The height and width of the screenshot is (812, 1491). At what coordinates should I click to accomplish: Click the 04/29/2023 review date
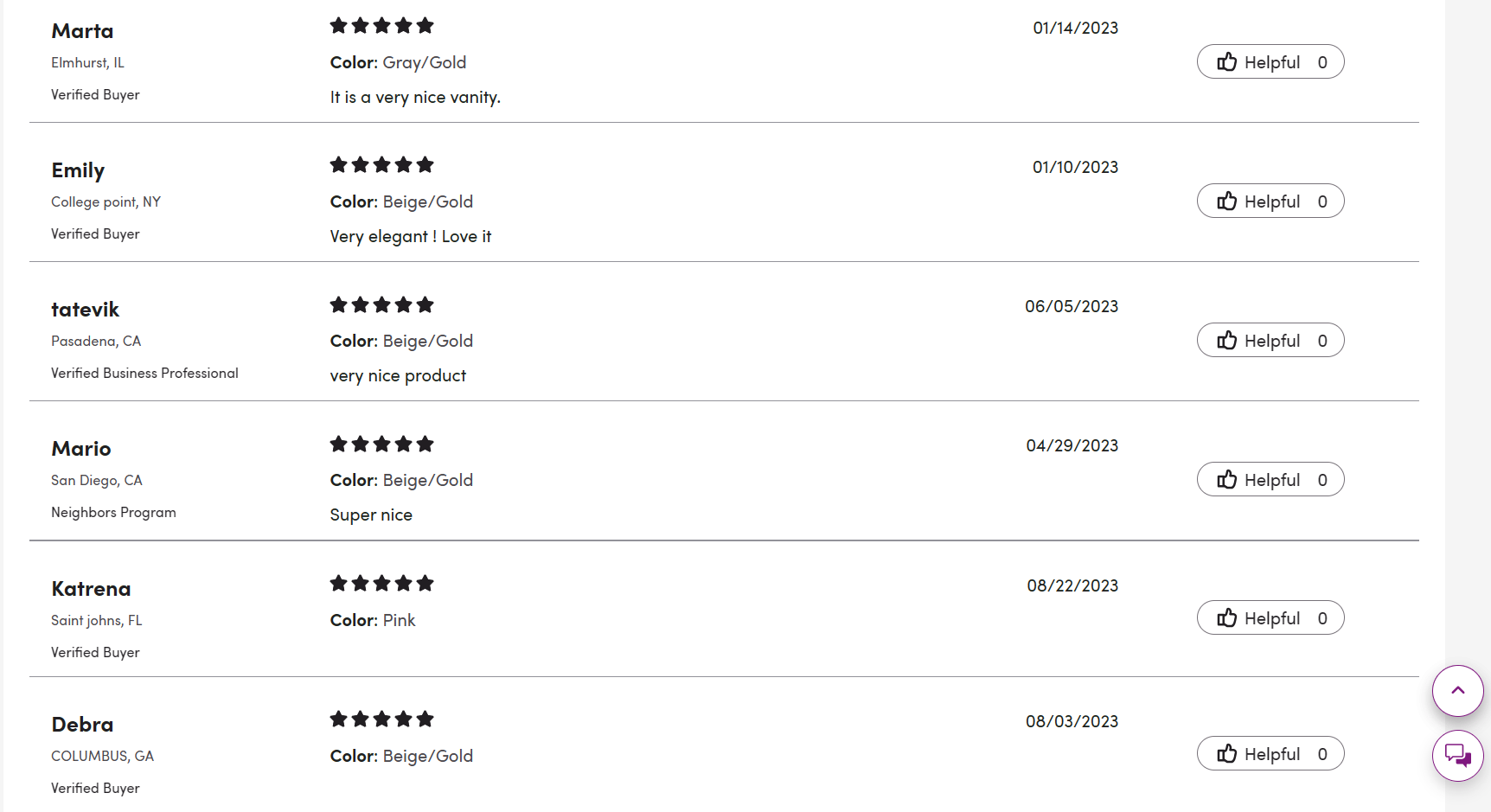(1072, 446)
